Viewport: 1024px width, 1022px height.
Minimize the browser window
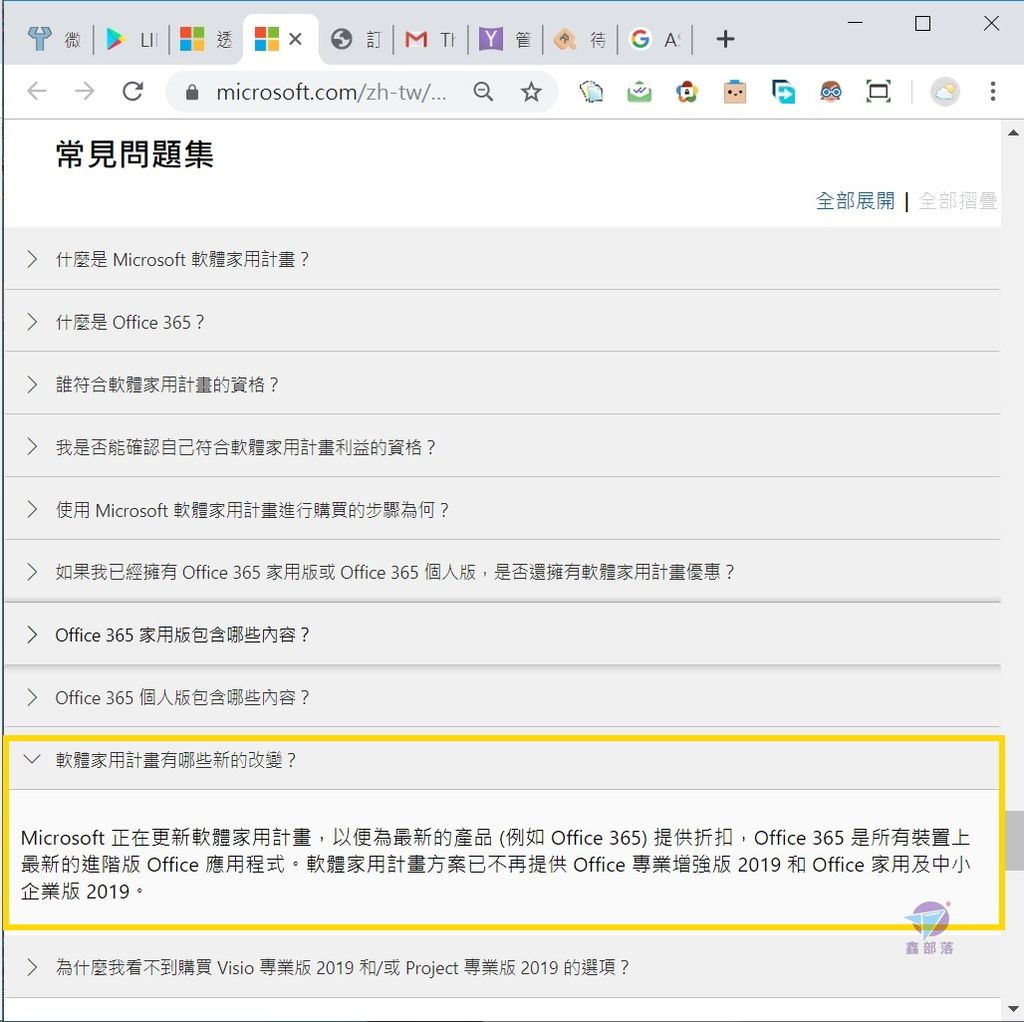click(x=855, y=24)
